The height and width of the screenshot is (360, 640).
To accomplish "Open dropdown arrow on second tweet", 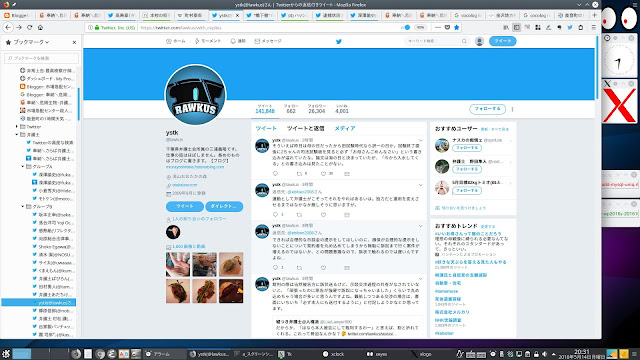I will [x=420, y=185].
